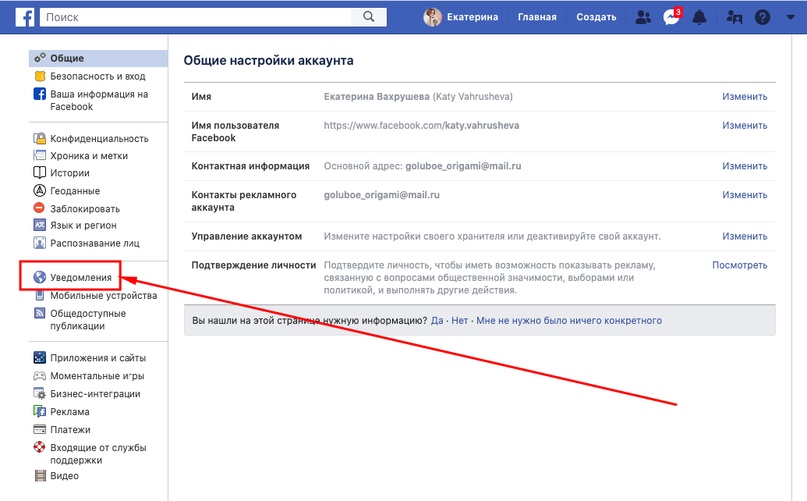The image size is (807, 501).
Task: Click Изменить for Имя пользователя Facebook
Action: (x=744, y=125)
